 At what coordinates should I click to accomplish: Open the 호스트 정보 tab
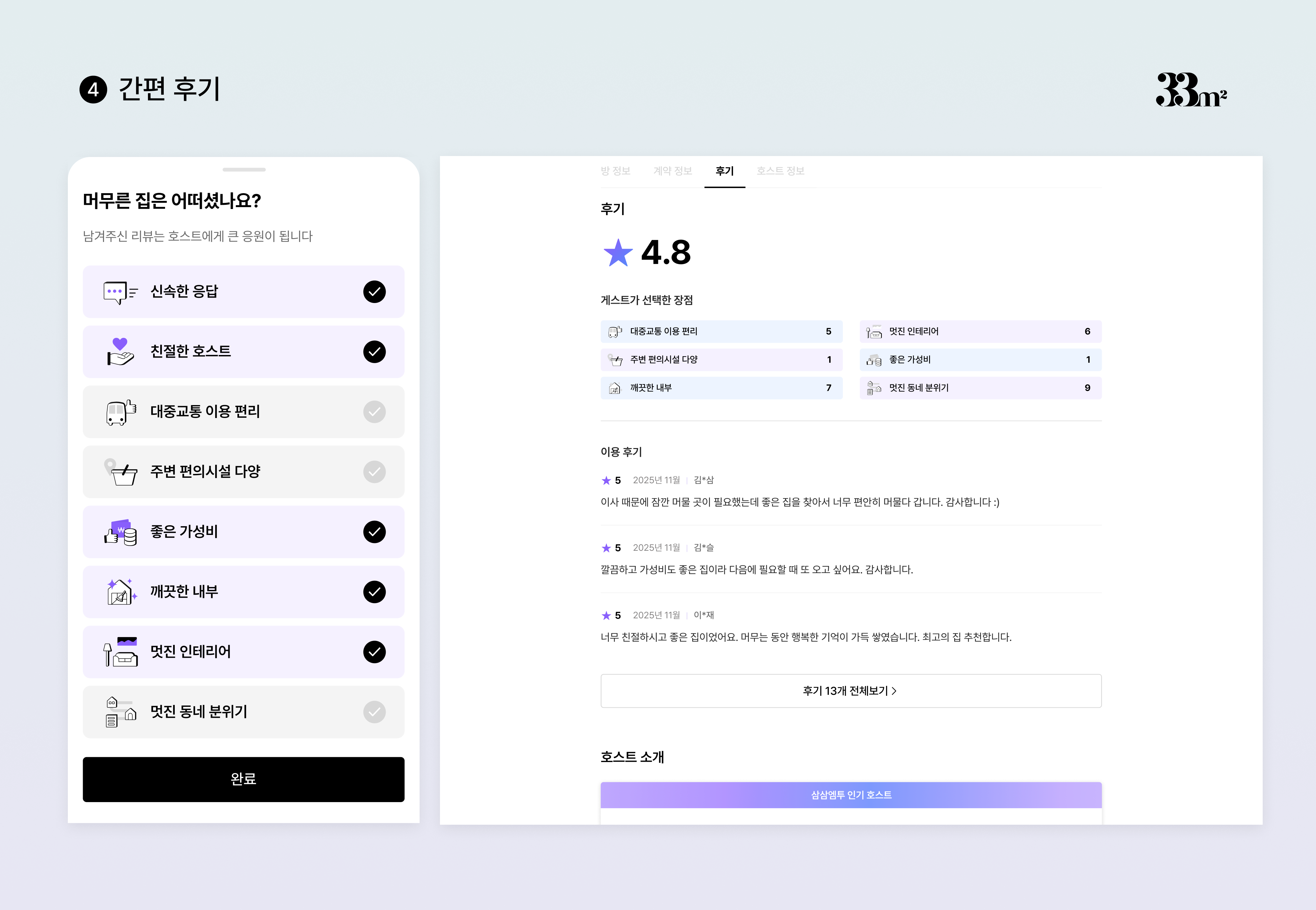pos(781,171)
